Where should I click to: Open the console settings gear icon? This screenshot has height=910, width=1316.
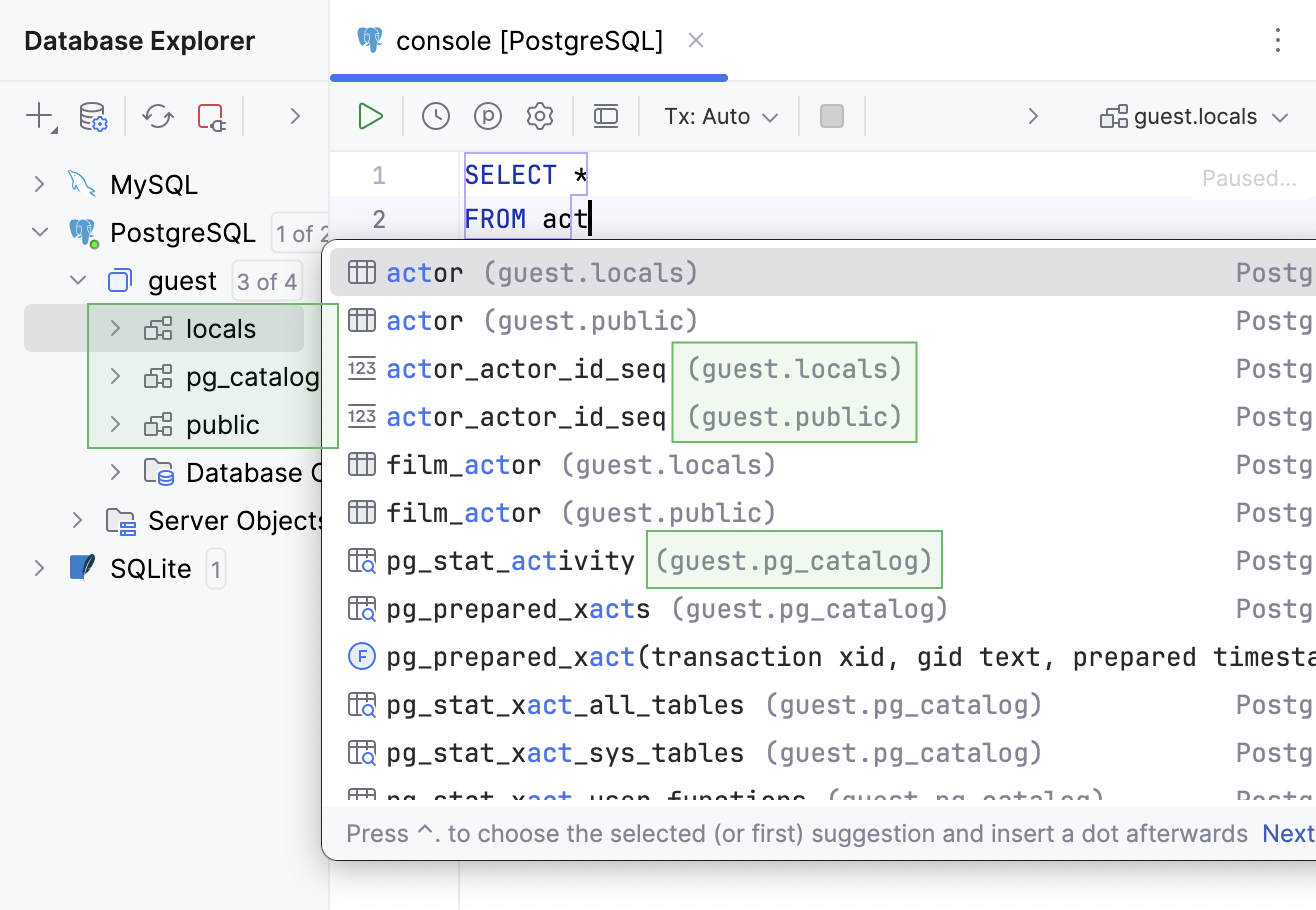[x=540, y=116]
